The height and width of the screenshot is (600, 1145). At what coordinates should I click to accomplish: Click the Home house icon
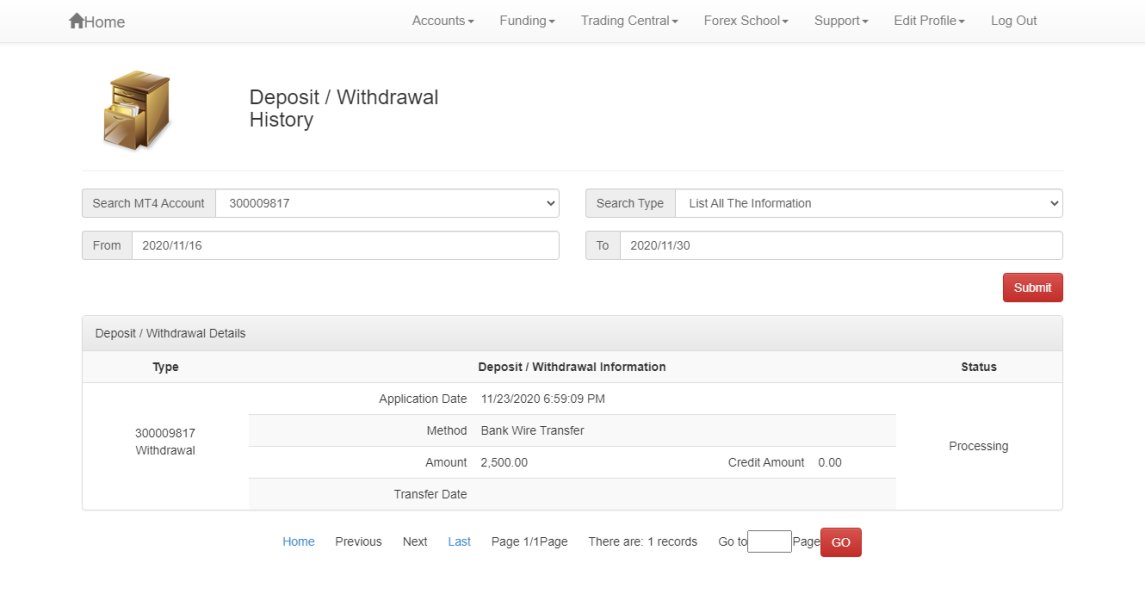coord(76,21)
